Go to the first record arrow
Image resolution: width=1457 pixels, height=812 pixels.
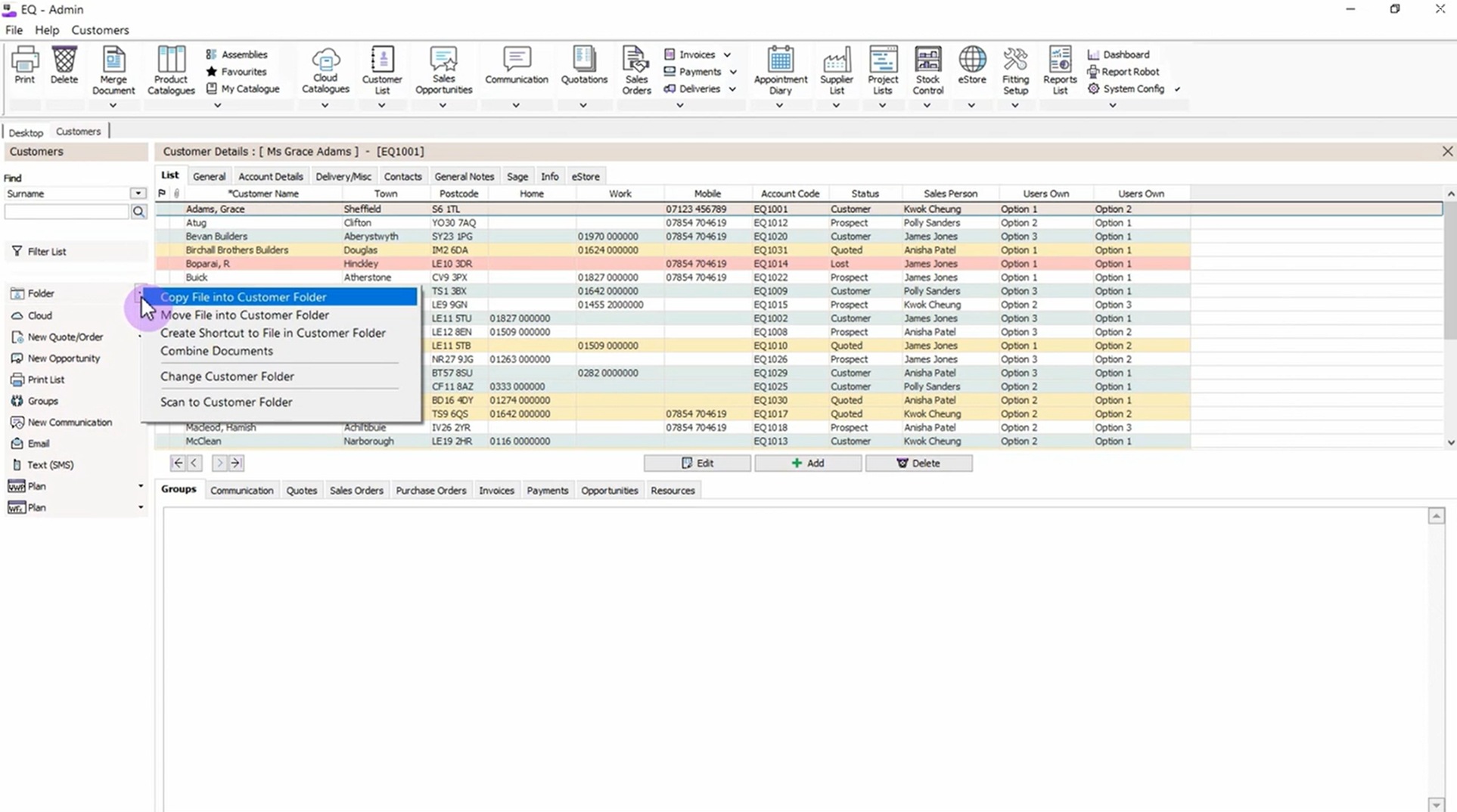click(177, 463)
